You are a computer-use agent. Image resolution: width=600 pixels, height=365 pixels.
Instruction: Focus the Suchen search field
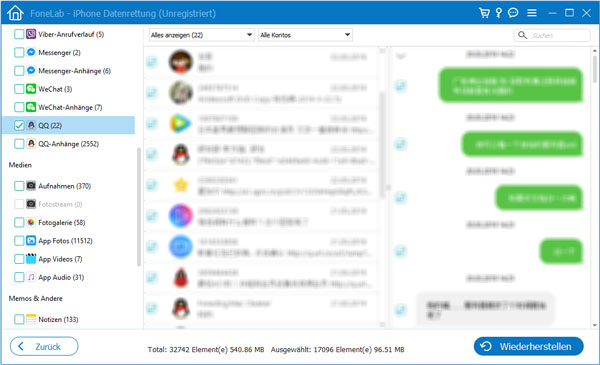[552, 35]
